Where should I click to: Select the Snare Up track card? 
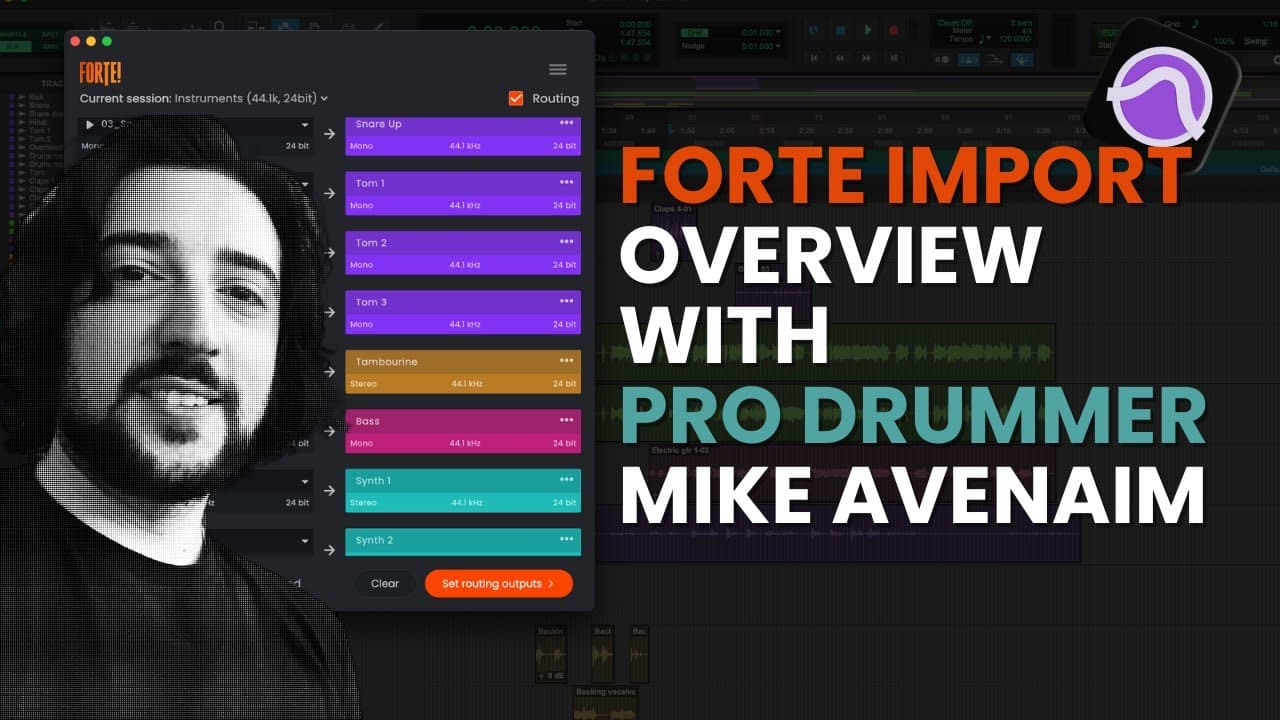click(x=463, y=136)
